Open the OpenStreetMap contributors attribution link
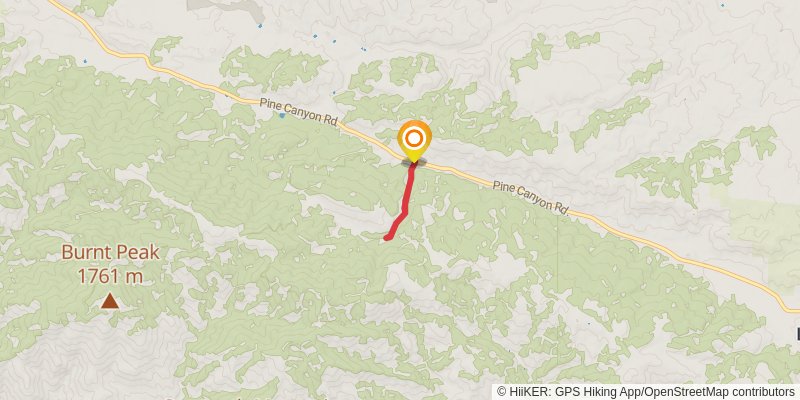 [719, 391]
